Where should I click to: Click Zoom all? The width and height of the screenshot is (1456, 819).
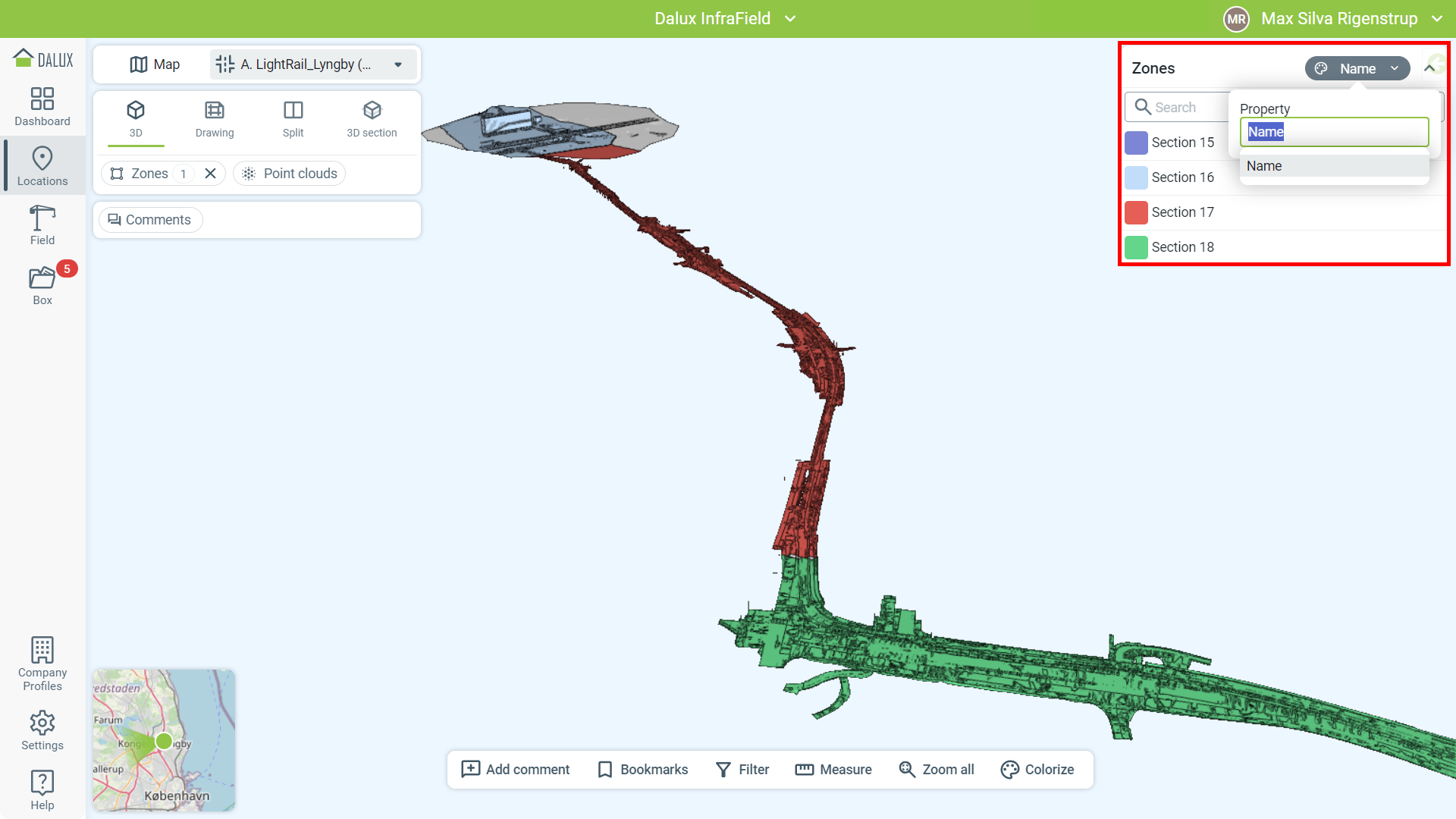(x=937, y=770)
